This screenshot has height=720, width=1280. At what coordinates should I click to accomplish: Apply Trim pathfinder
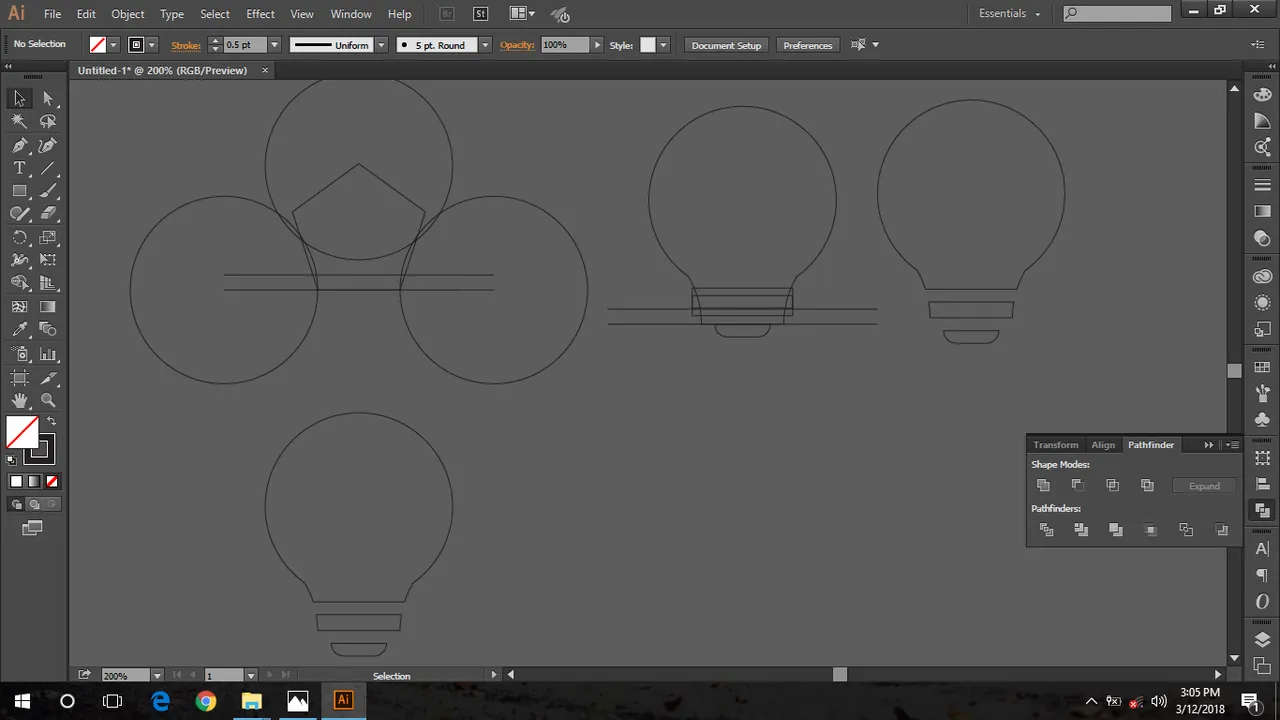1081,530
